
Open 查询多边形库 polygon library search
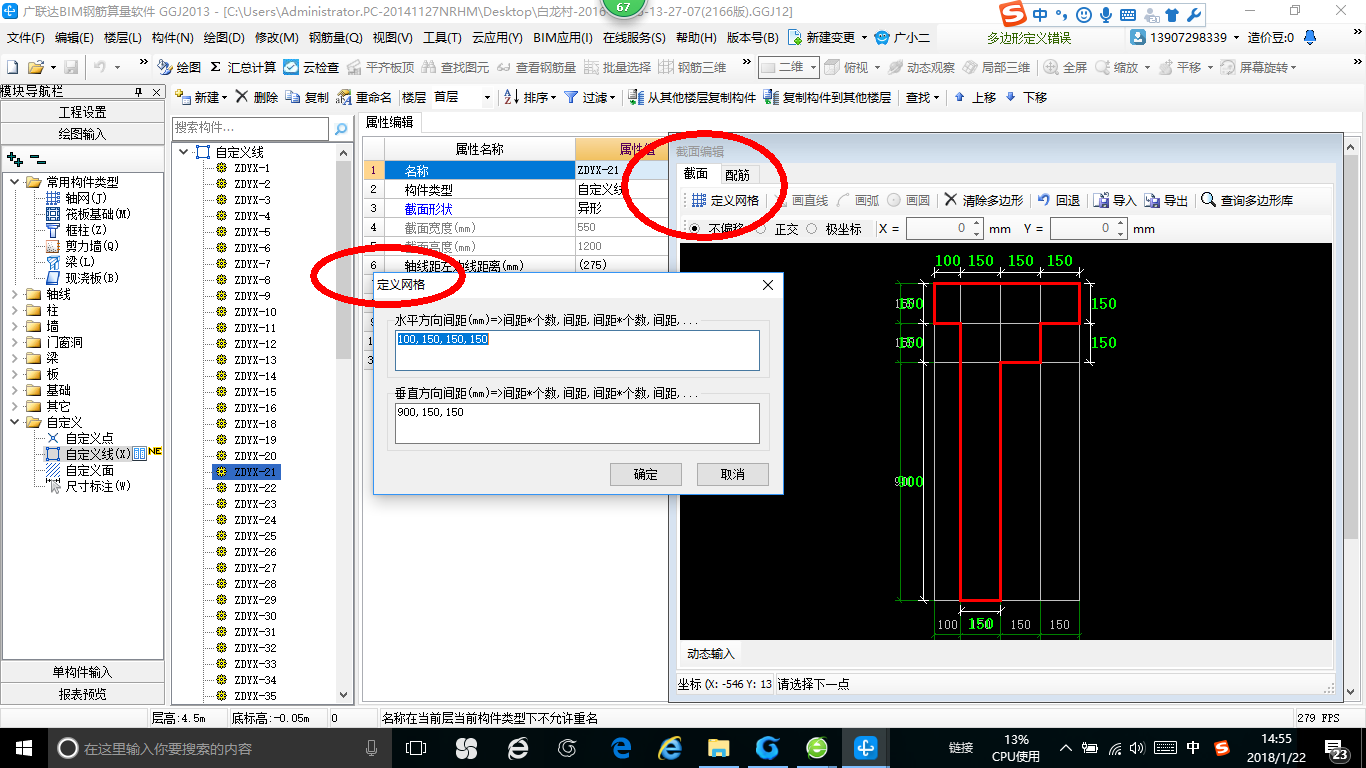1247,200
